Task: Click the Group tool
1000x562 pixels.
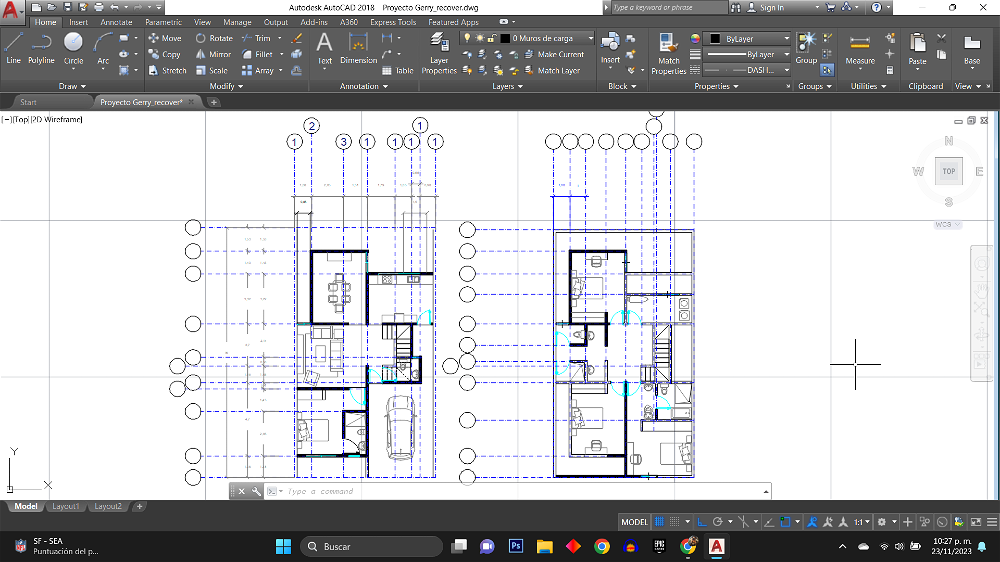Action: coord(806,49)
